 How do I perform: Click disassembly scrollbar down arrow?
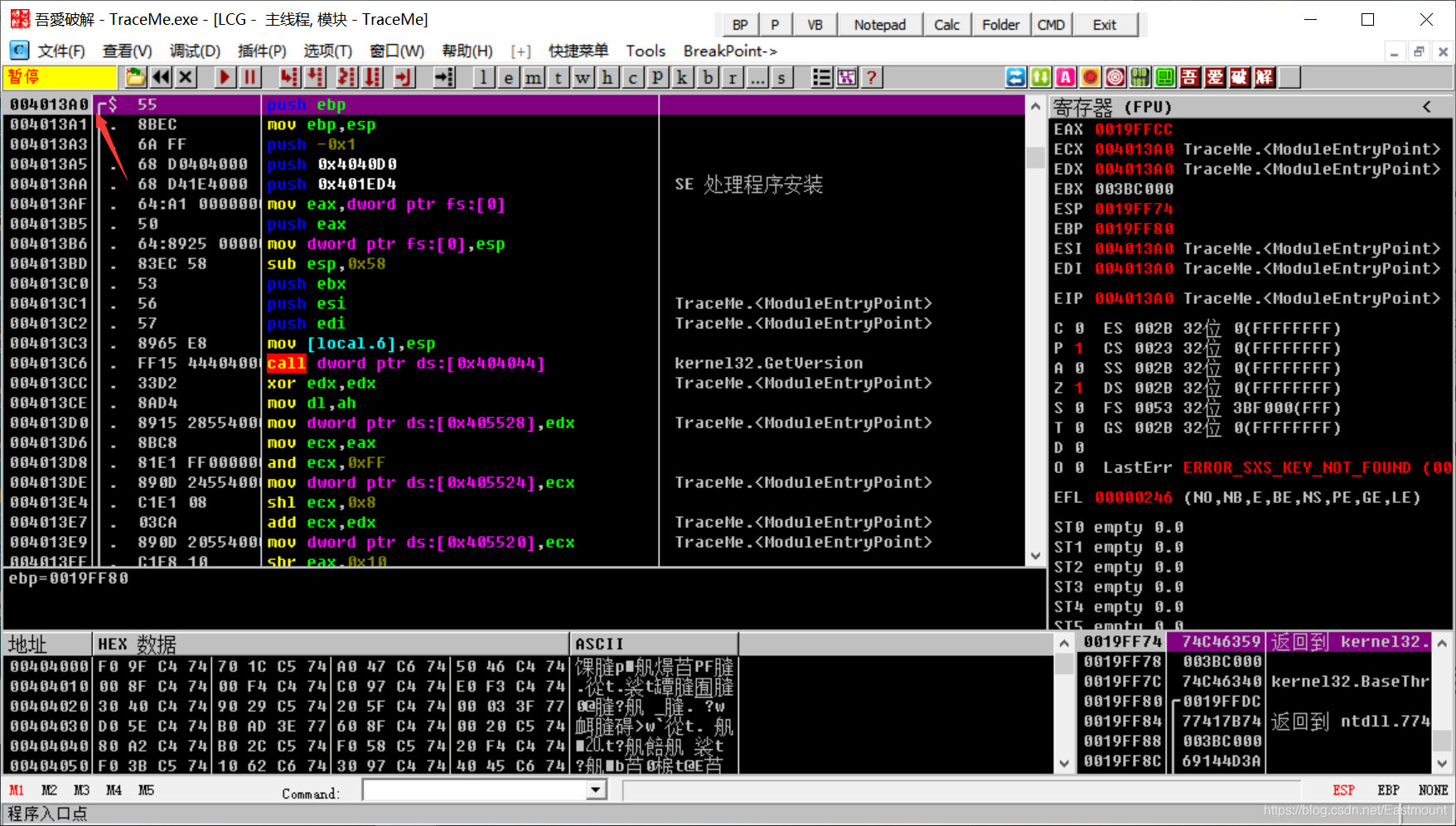pos(1035,556)
